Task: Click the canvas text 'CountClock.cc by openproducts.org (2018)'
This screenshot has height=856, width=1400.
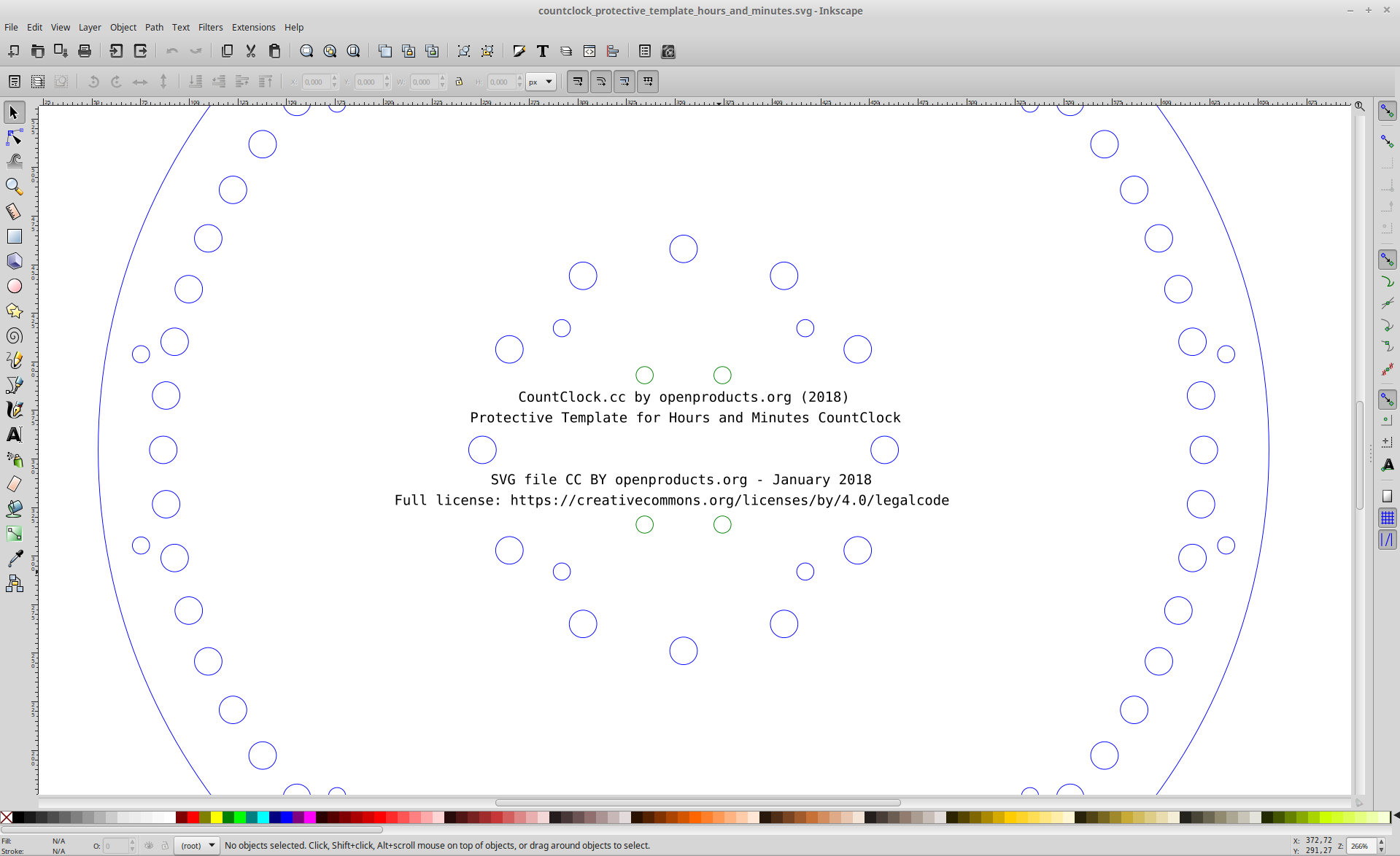Action: (683, 397)
